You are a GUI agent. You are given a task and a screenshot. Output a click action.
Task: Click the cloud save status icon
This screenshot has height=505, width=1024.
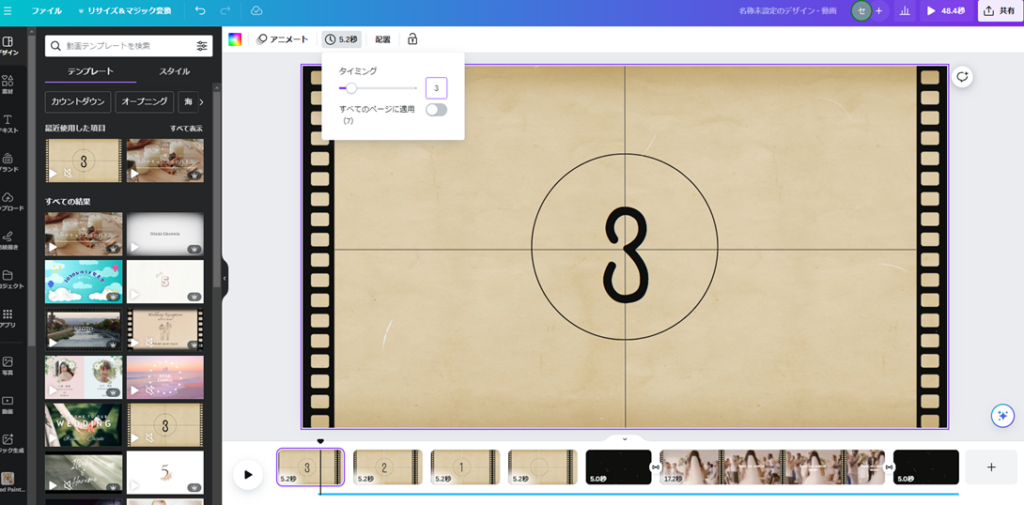tap(256, 11)
